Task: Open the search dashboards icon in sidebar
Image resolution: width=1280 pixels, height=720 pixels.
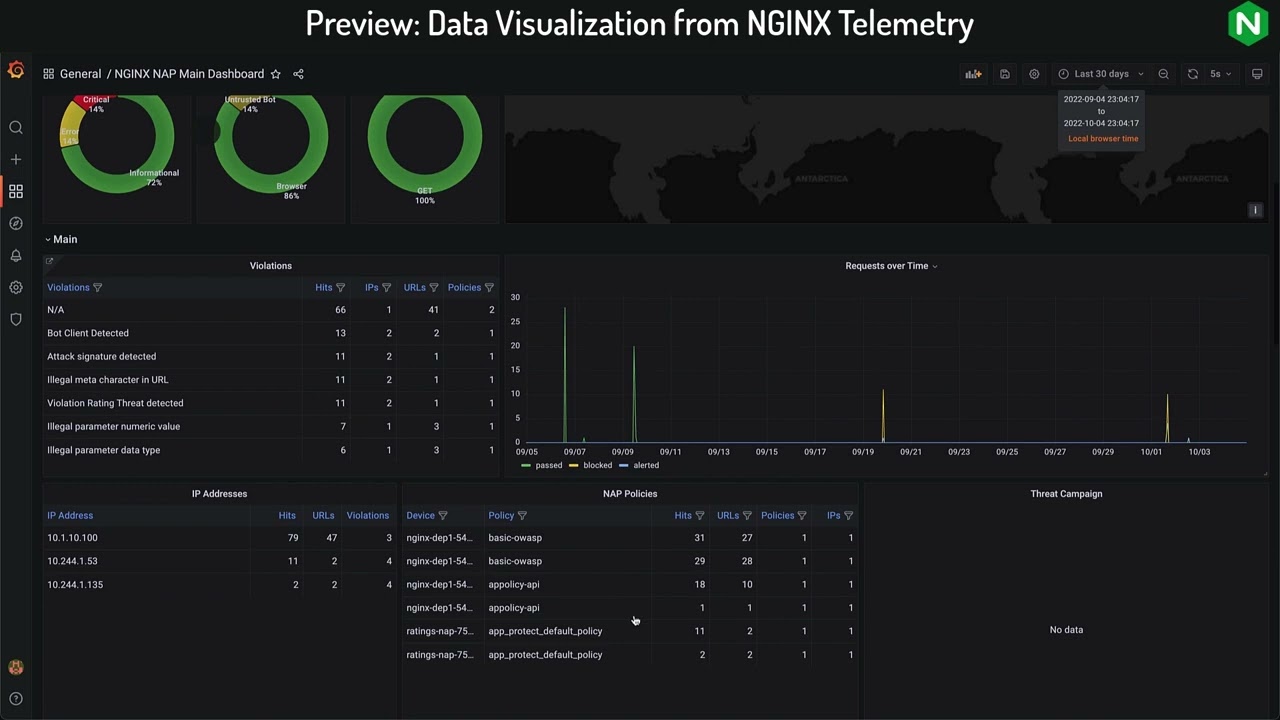Action: pyautogui.click(x=16, y=128)
